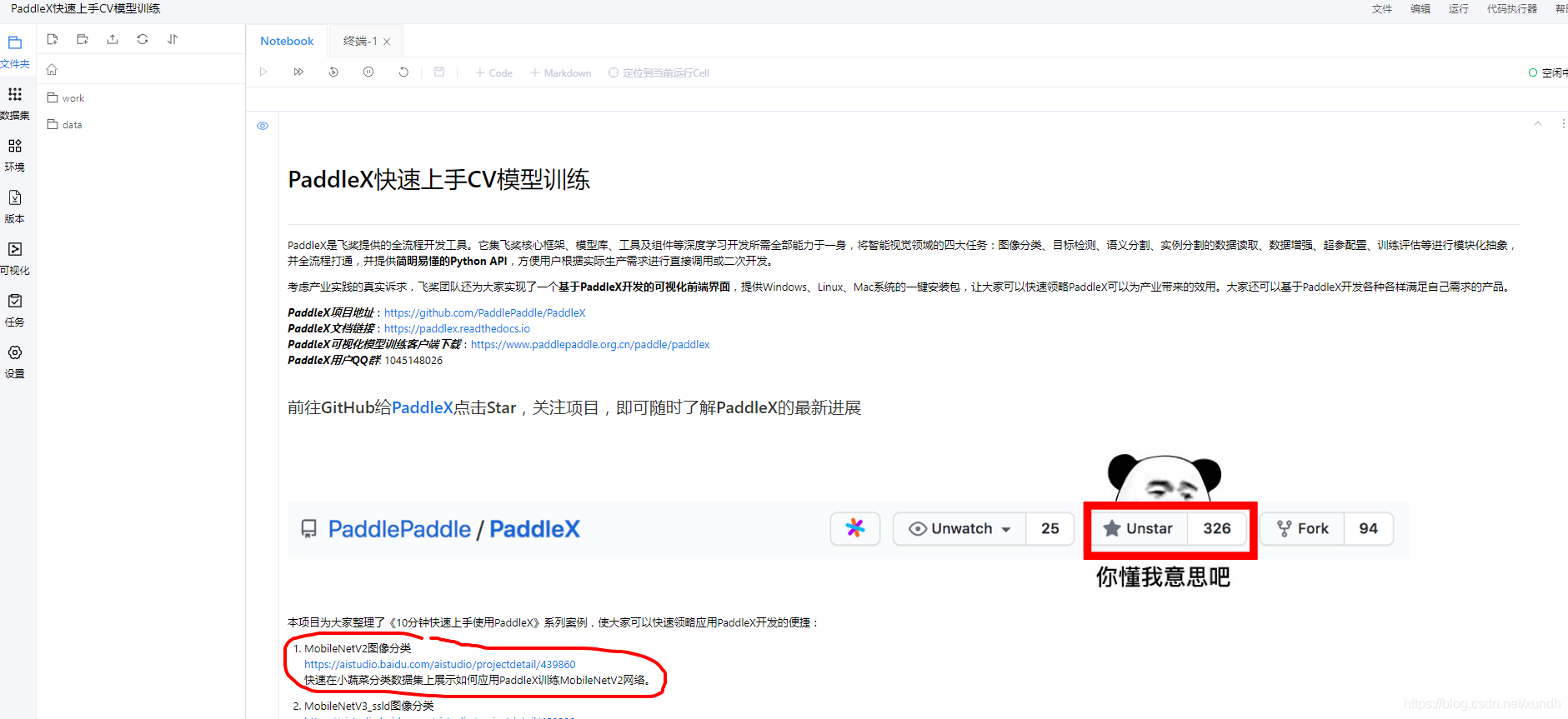Viewport: 1568px width, 719px height.
Task: Add a new Code cell
Action: [494, 73]
